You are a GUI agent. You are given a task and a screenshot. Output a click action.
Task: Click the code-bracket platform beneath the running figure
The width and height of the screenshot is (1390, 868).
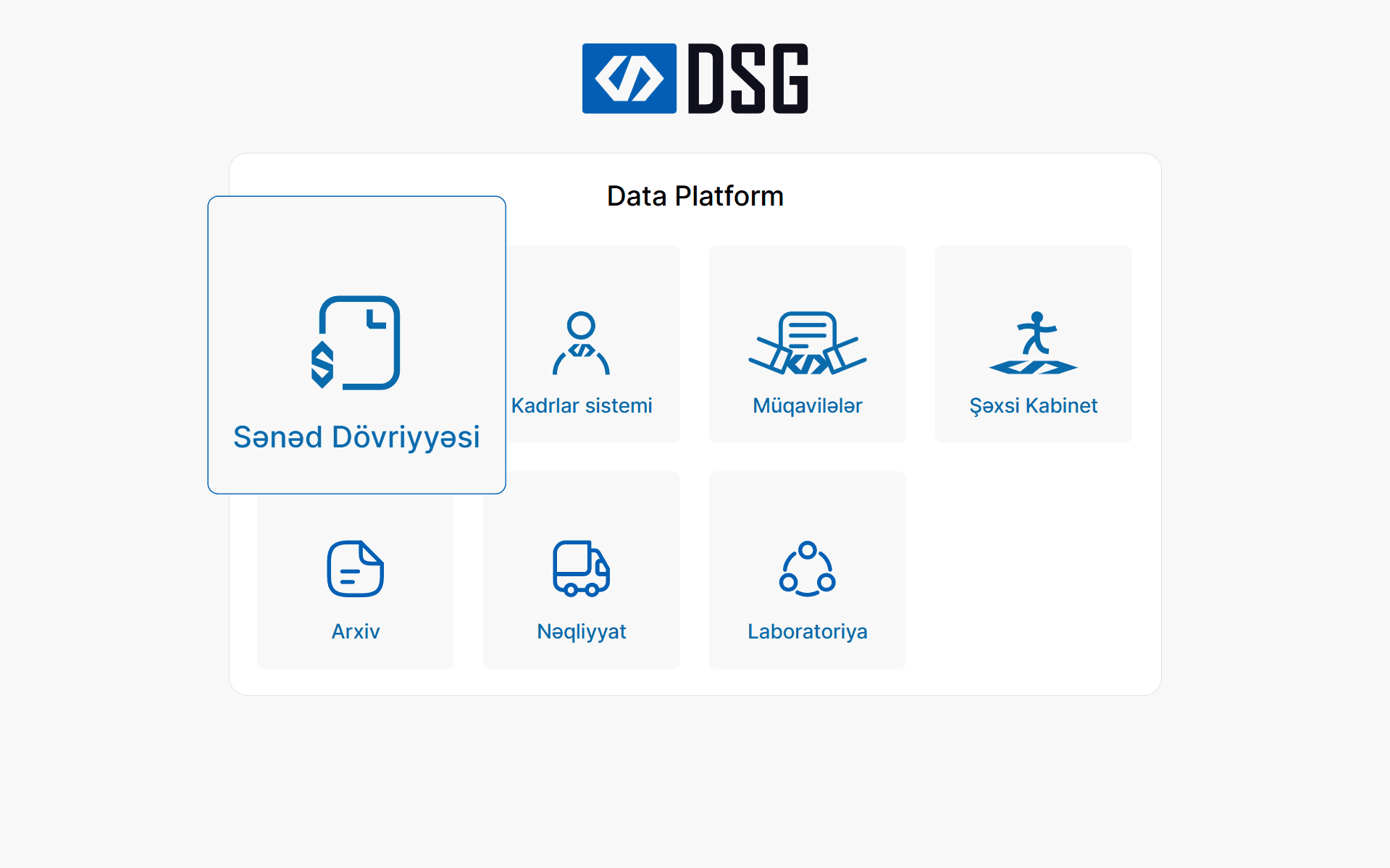[1033, 368]
